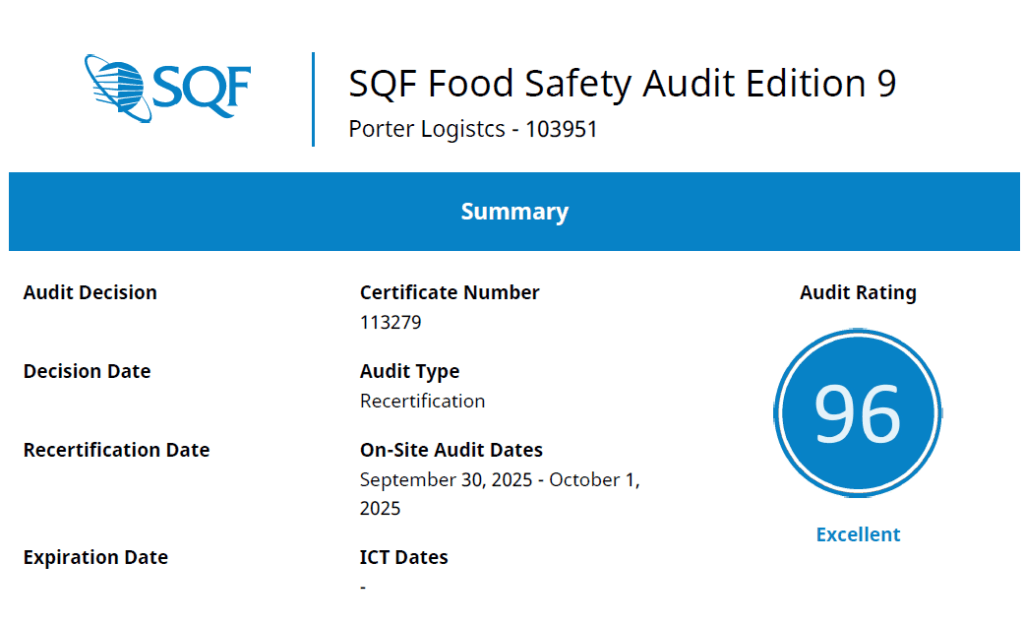Viewport: 1024px width, 625px height.
Task: Click the Certificate Number label
Action: [449, 293]
